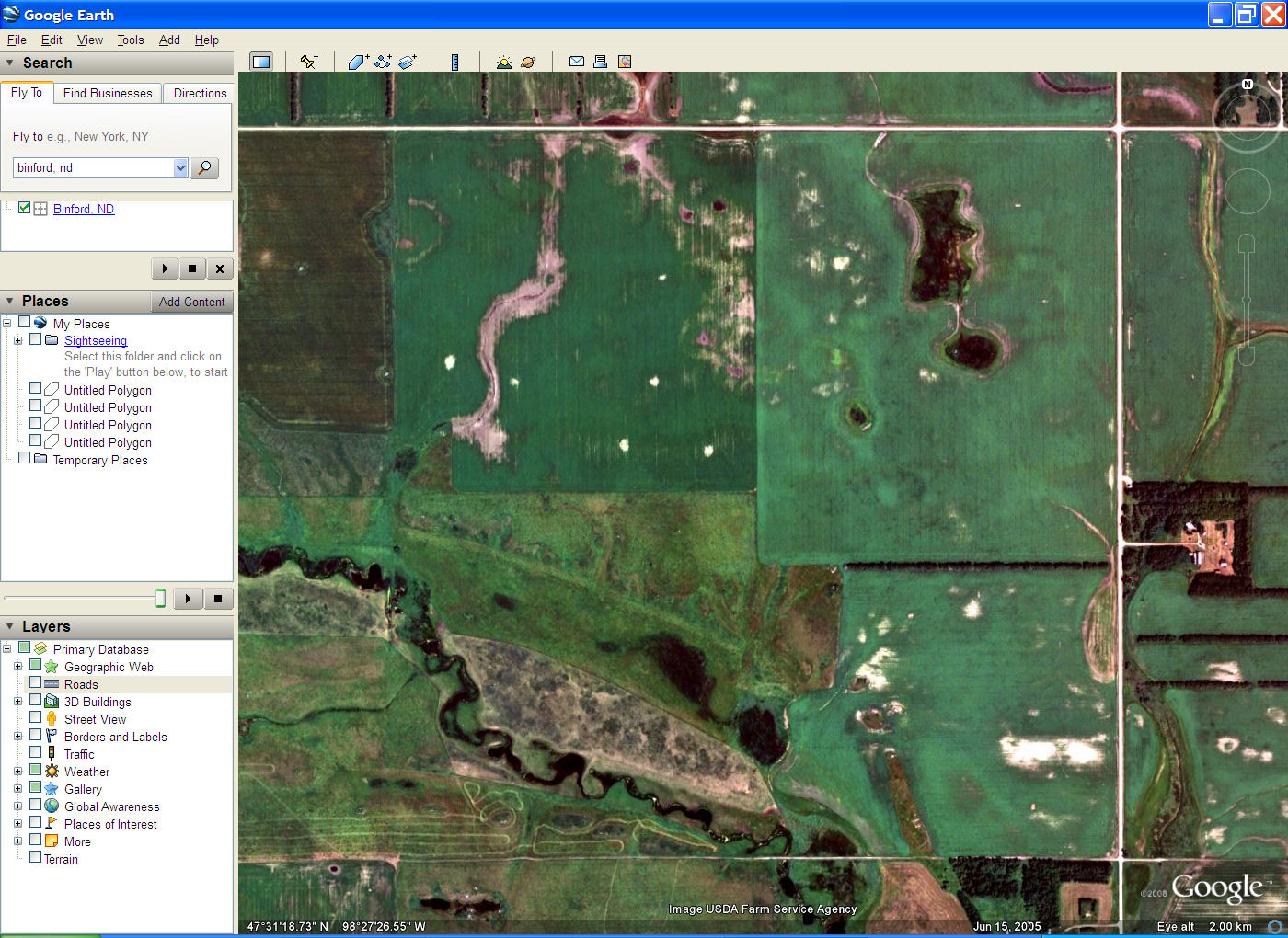Image resolution: width=1288 pixels, height=938 pixels.
Task: Open the Add menu
Action: 169,40
